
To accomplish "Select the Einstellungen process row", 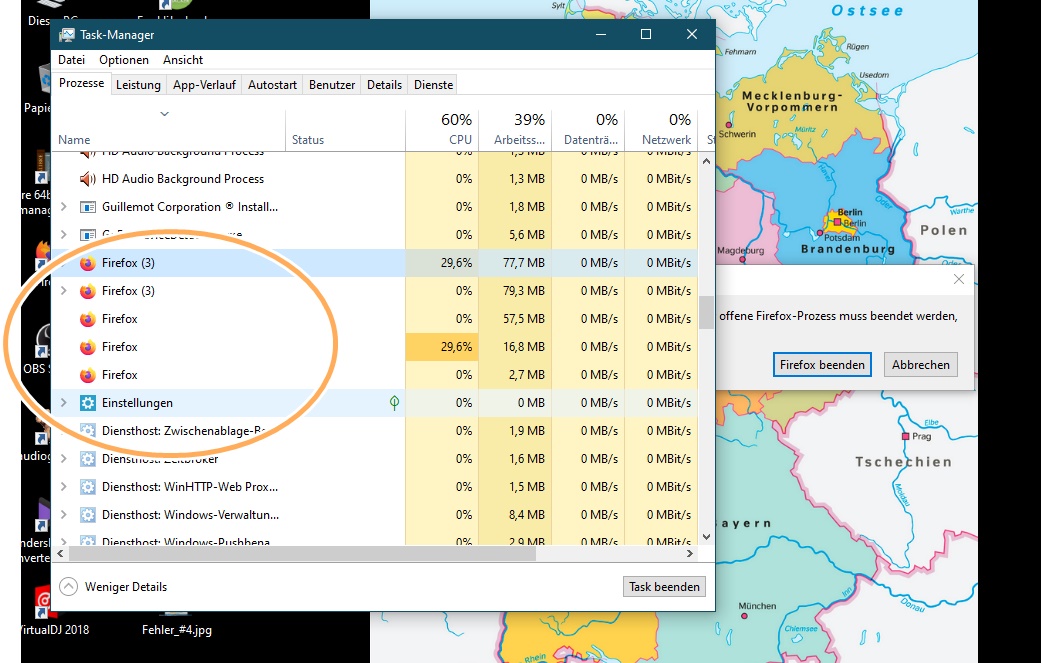I will point(374,403).
